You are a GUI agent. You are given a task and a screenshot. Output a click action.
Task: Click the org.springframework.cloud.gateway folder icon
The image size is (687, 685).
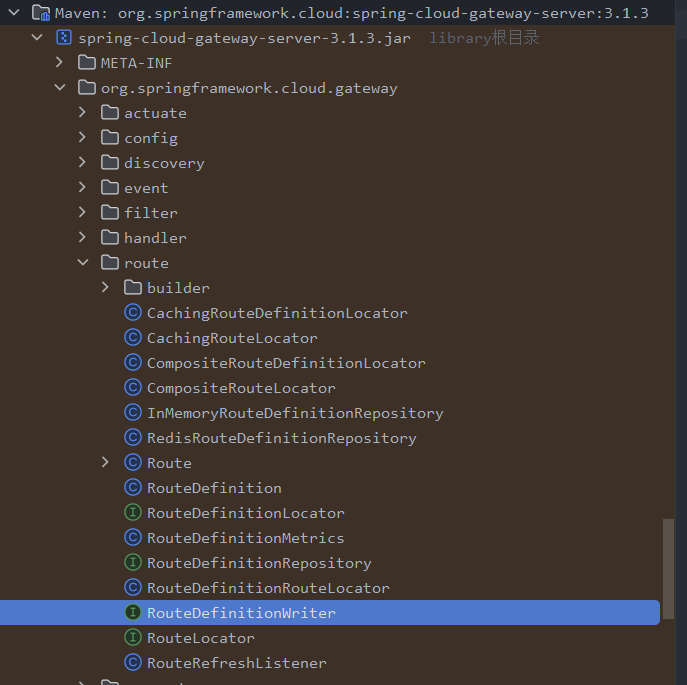(x=87, y=88)
